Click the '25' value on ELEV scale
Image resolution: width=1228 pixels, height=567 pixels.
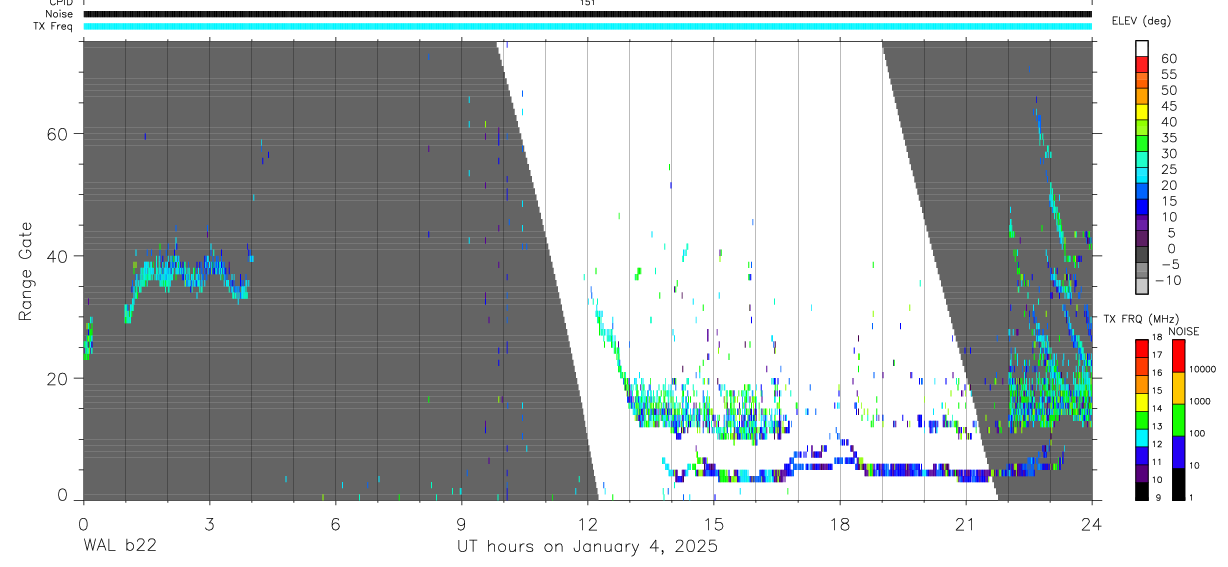pyautogui.click(x=1168, y=169)
